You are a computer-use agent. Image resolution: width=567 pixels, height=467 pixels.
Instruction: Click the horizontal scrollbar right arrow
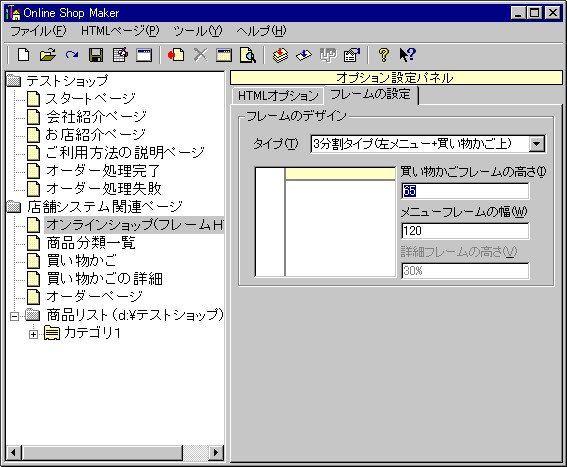(216, 453)
